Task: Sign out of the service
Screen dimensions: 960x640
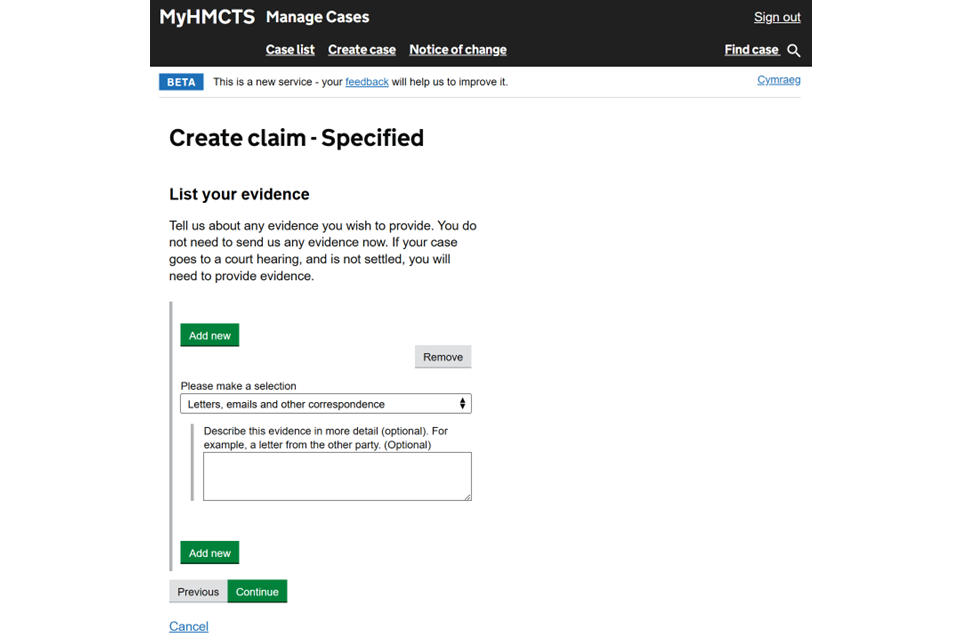Action: coord(777,17)
